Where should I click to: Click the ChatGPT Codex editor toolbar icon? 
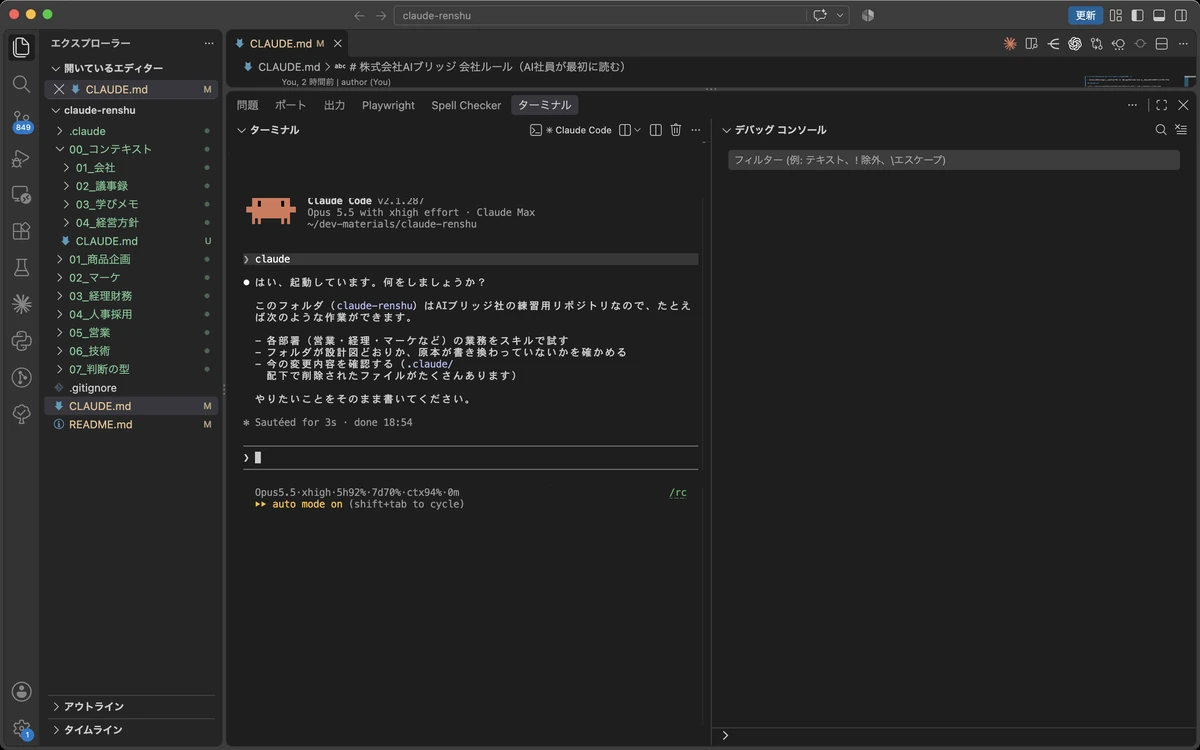(1075, 44)
